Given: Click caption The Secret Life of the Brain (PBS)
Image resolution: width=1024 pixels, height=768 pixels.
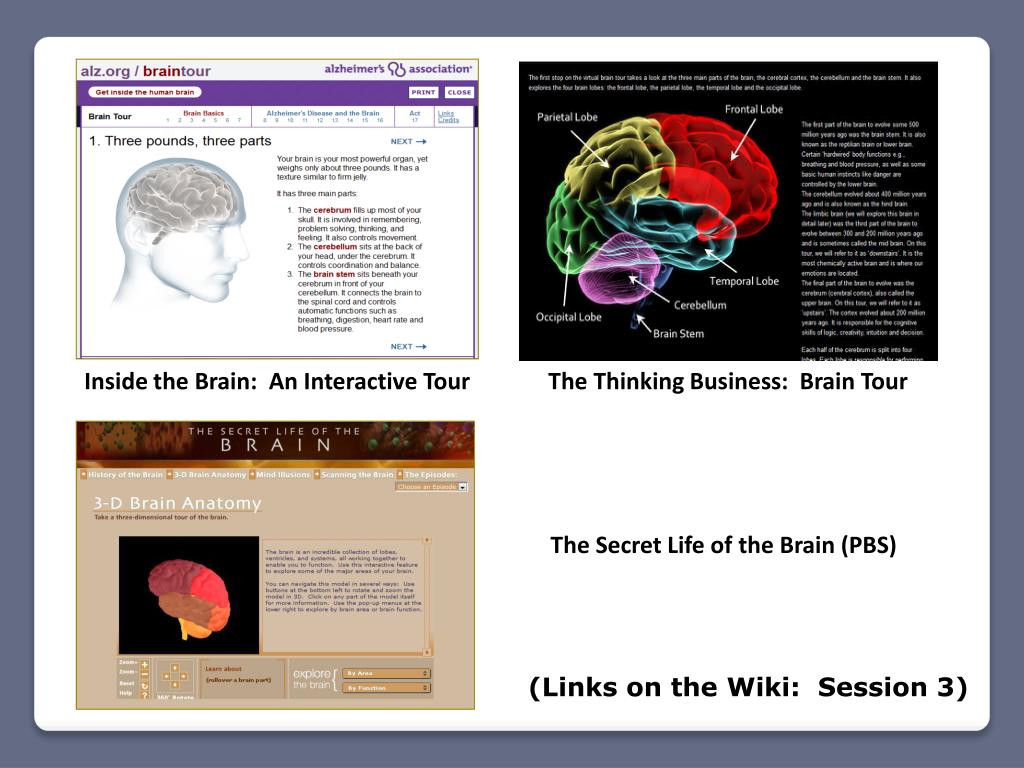Looking at the screenshot, I should coord(723,545).
